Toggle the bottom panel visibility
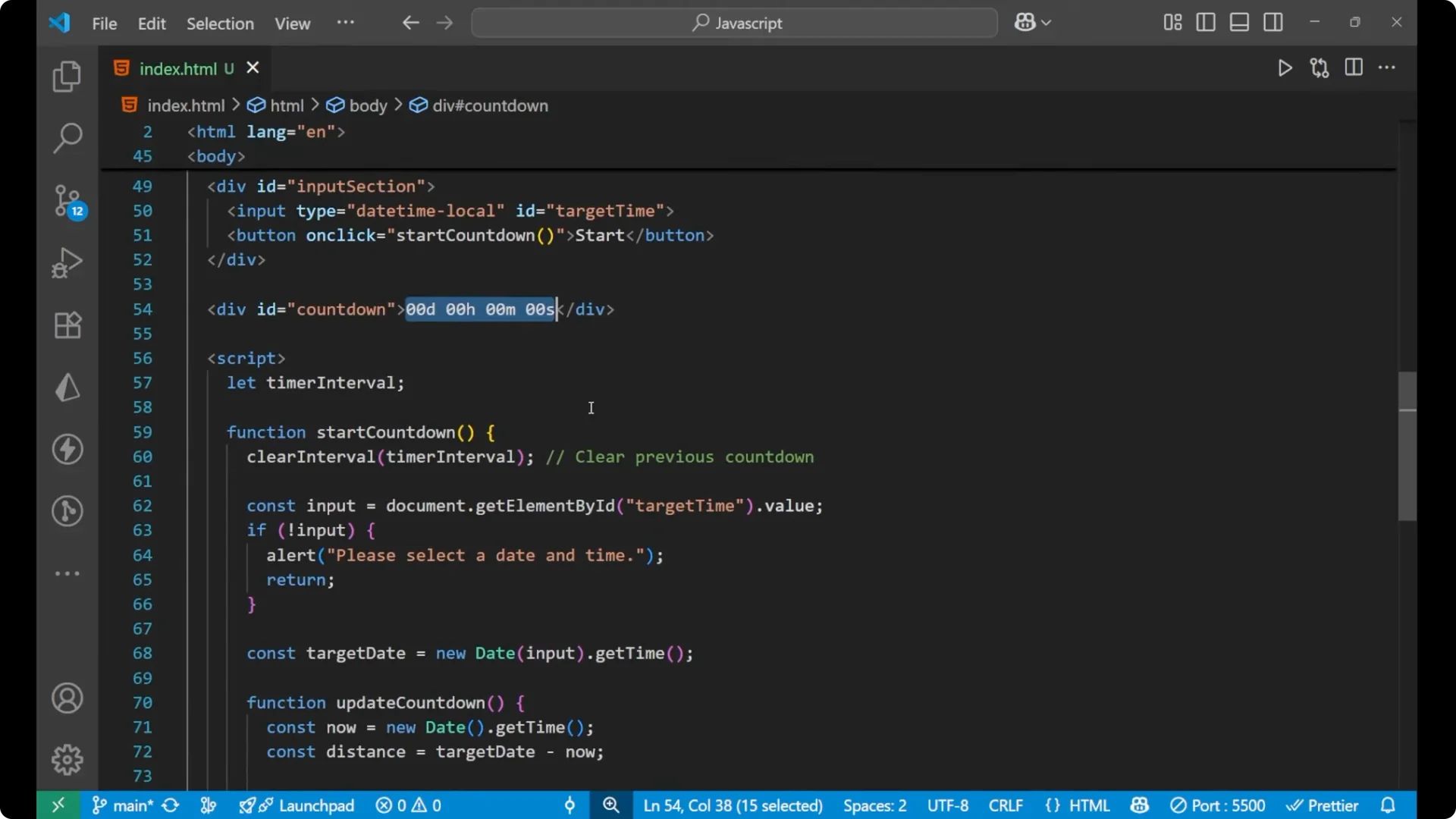Viewport: 1456px width, 819px height. pyautogui.click(x=1239, y=22)
